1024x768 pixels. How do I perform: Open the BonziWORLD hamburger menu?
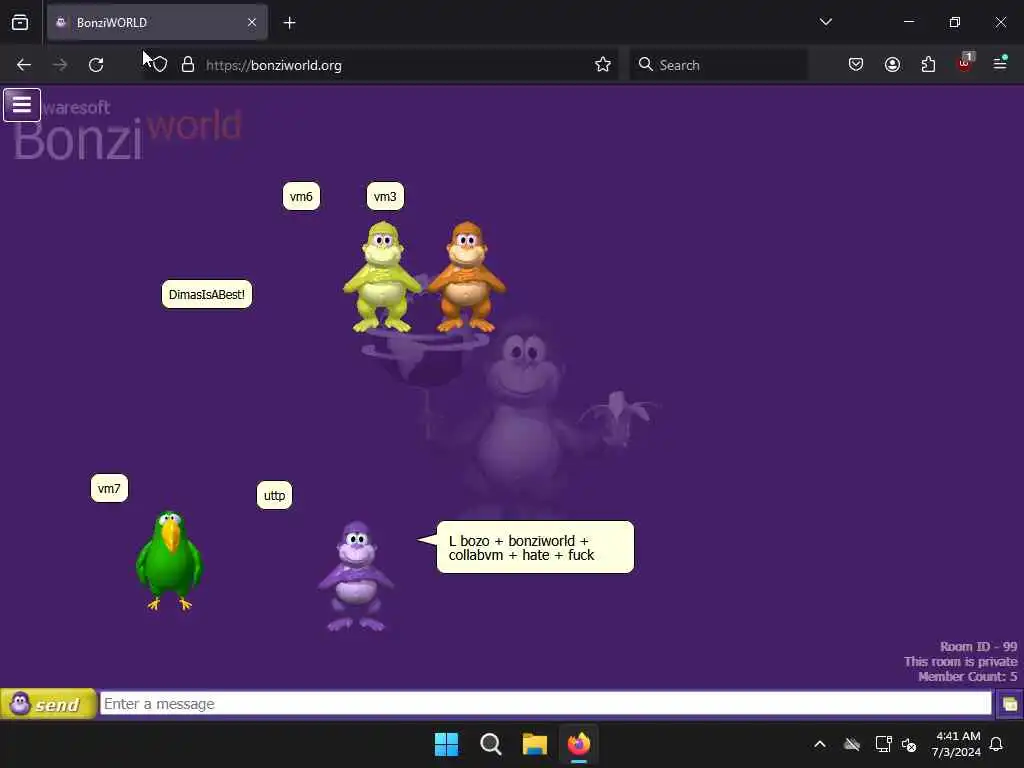tap(22, 104)
